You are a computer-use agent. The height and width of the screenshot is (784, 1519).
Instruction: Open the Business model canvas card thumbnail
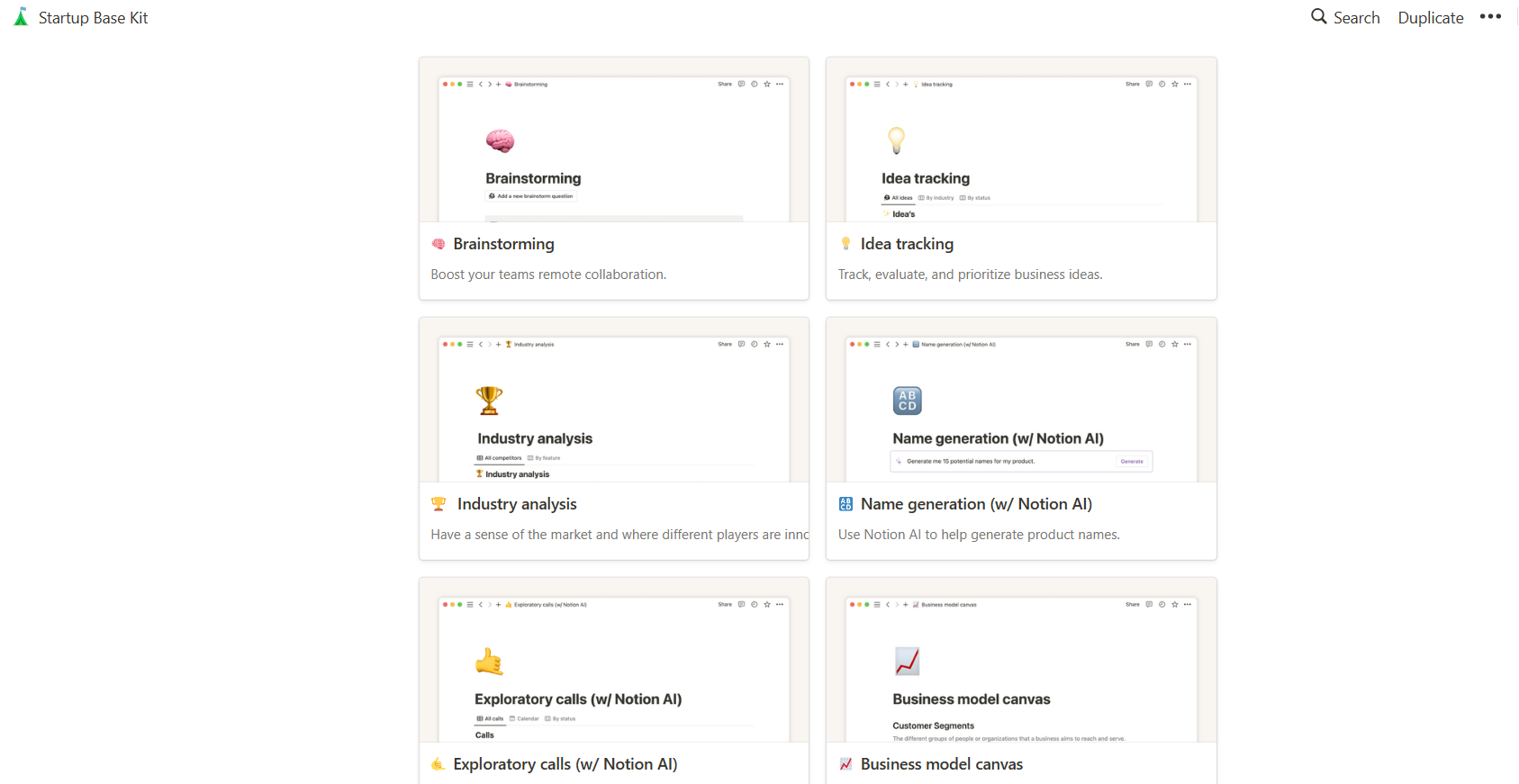click(1021, 660)
